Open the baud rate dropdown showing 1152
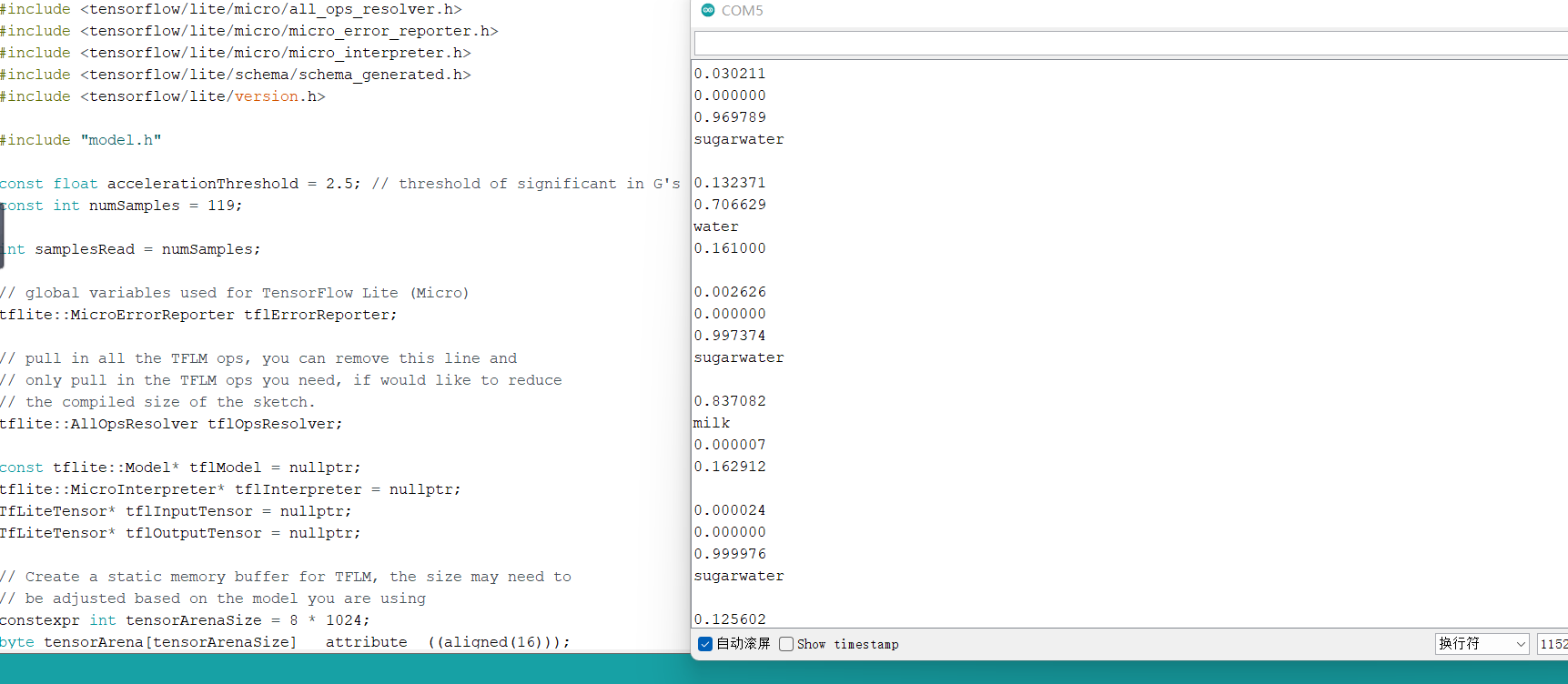Screen dimensions: 1568x684 click(1553, 644)
